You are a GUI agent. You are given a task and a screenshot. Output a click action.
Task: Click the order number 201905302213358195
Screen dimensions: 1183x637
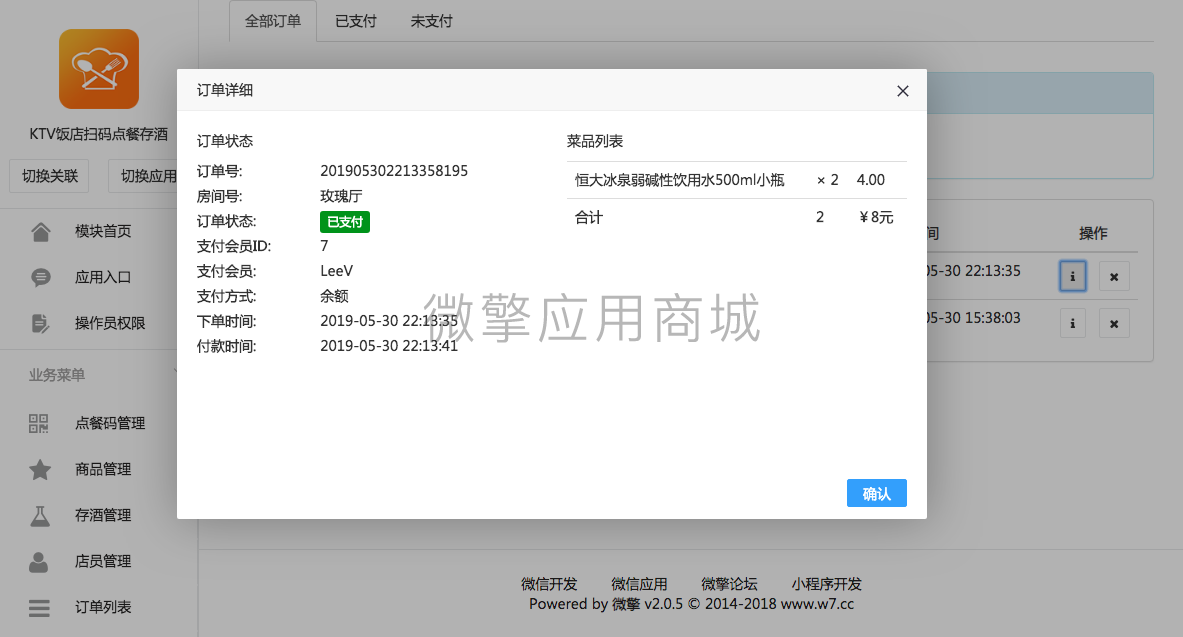click(x=394, y=171)
